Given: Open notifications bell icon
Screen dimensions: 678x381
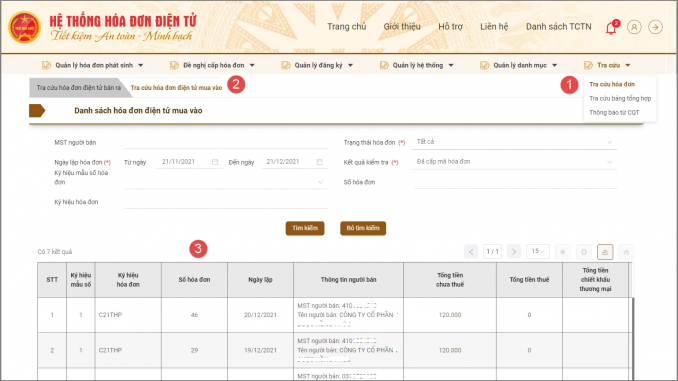Looking at the screenshot, I should point(611,28).
